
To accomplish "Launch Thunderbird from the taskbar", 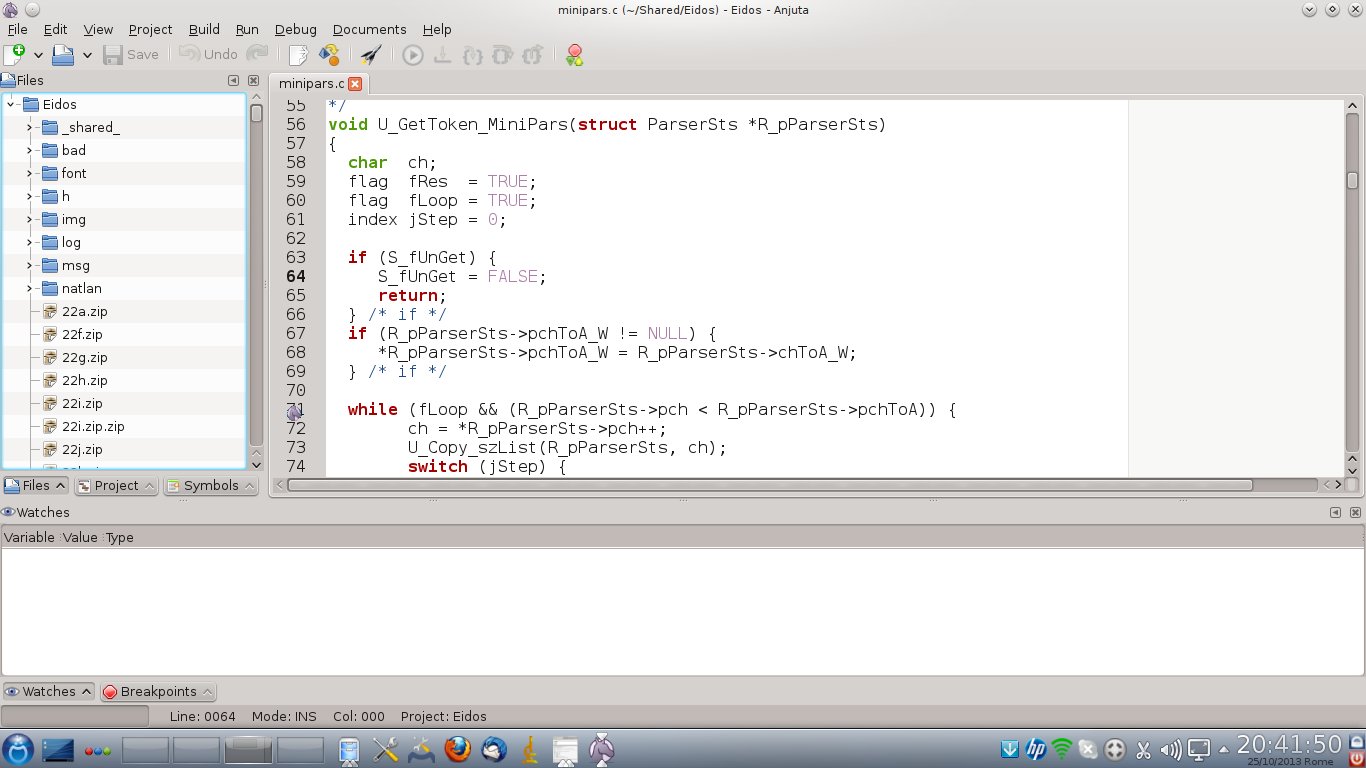I will 494,749.
